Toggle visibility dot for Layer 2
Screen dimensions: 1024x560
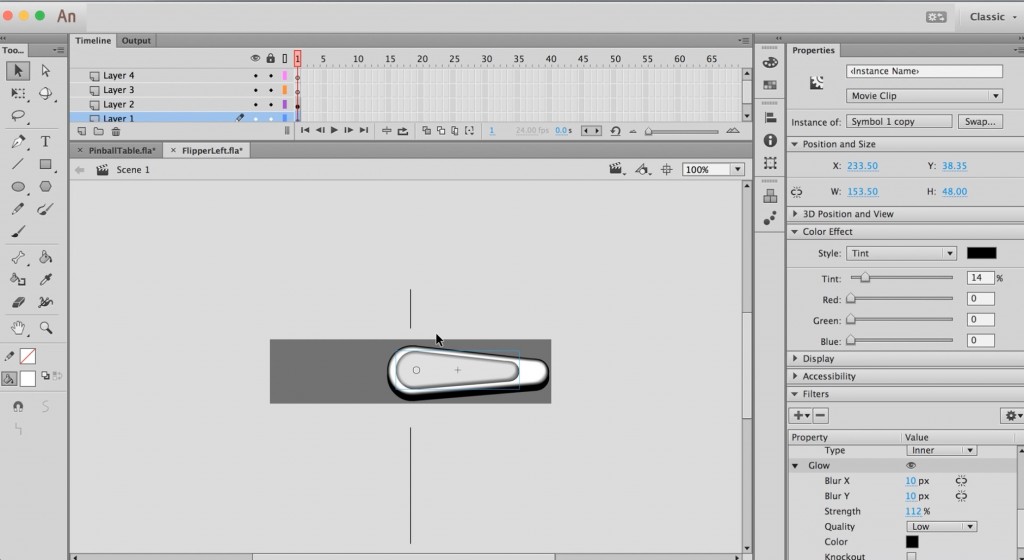click(x=255, y=104)
